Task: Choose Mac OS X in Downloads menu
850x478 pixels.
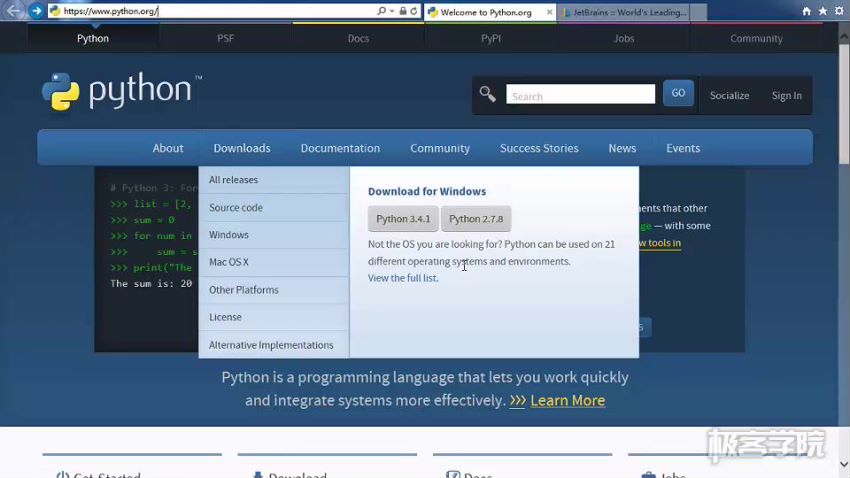Action: [274, 262]
